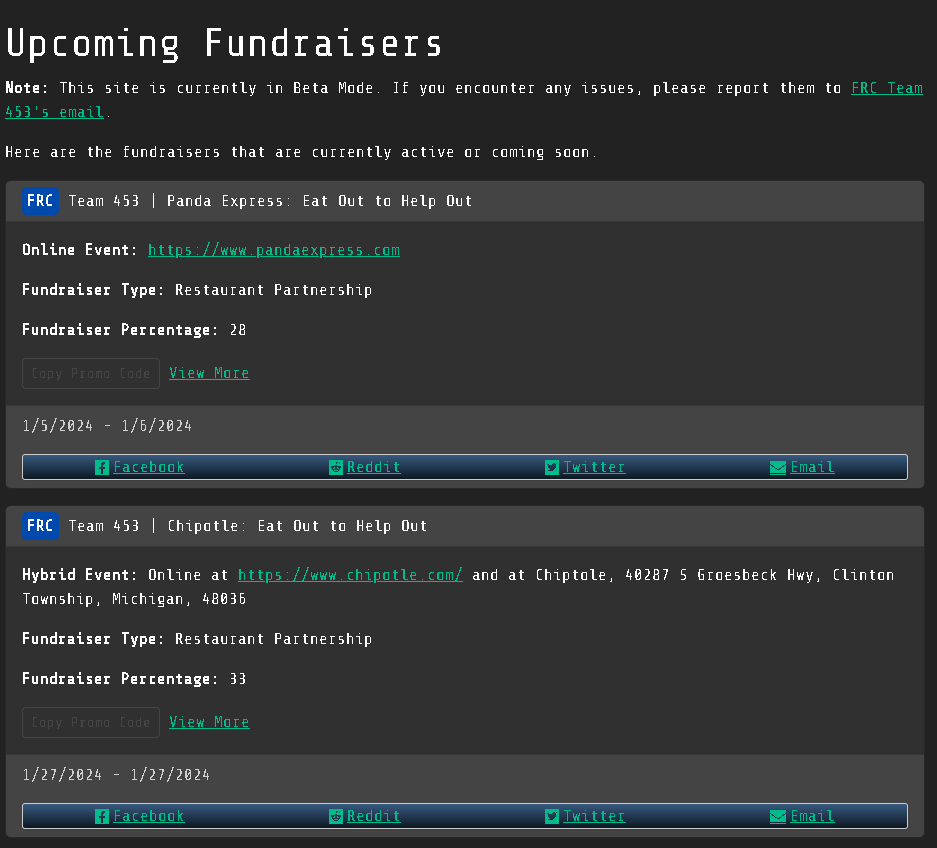Screen dimensions: 937x848
Task: Click Twitter icon in Panda Express card
Action: point(552,467)
